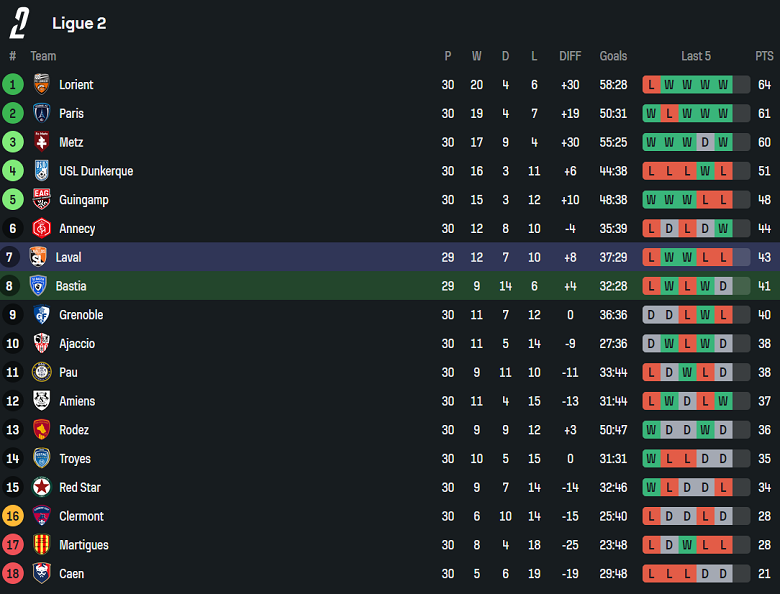Click the Grenoble team name
Viewport: 780px width, 594px height.
tap(81, 315)
